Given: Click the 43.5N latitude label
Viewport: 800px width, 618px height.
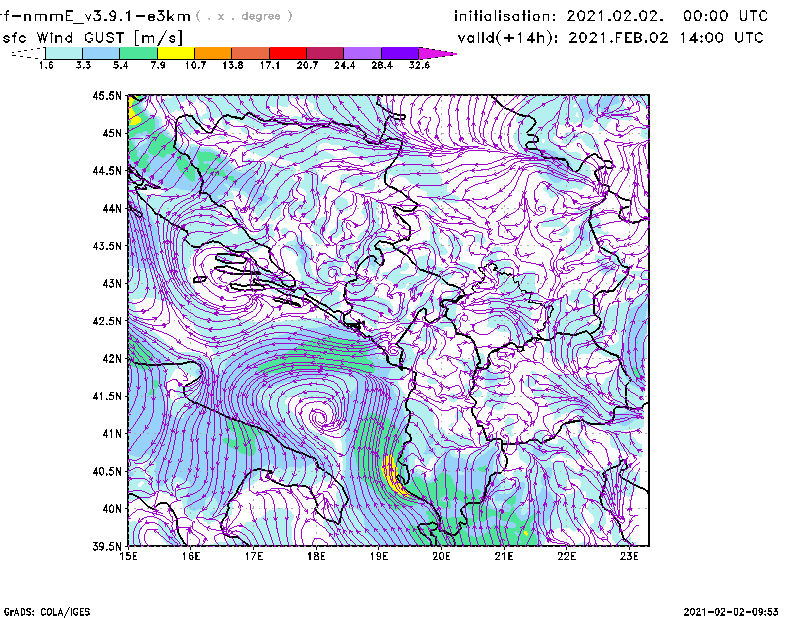Looking at the screenshot, I should pyautogui.click(x=107, y=246).
